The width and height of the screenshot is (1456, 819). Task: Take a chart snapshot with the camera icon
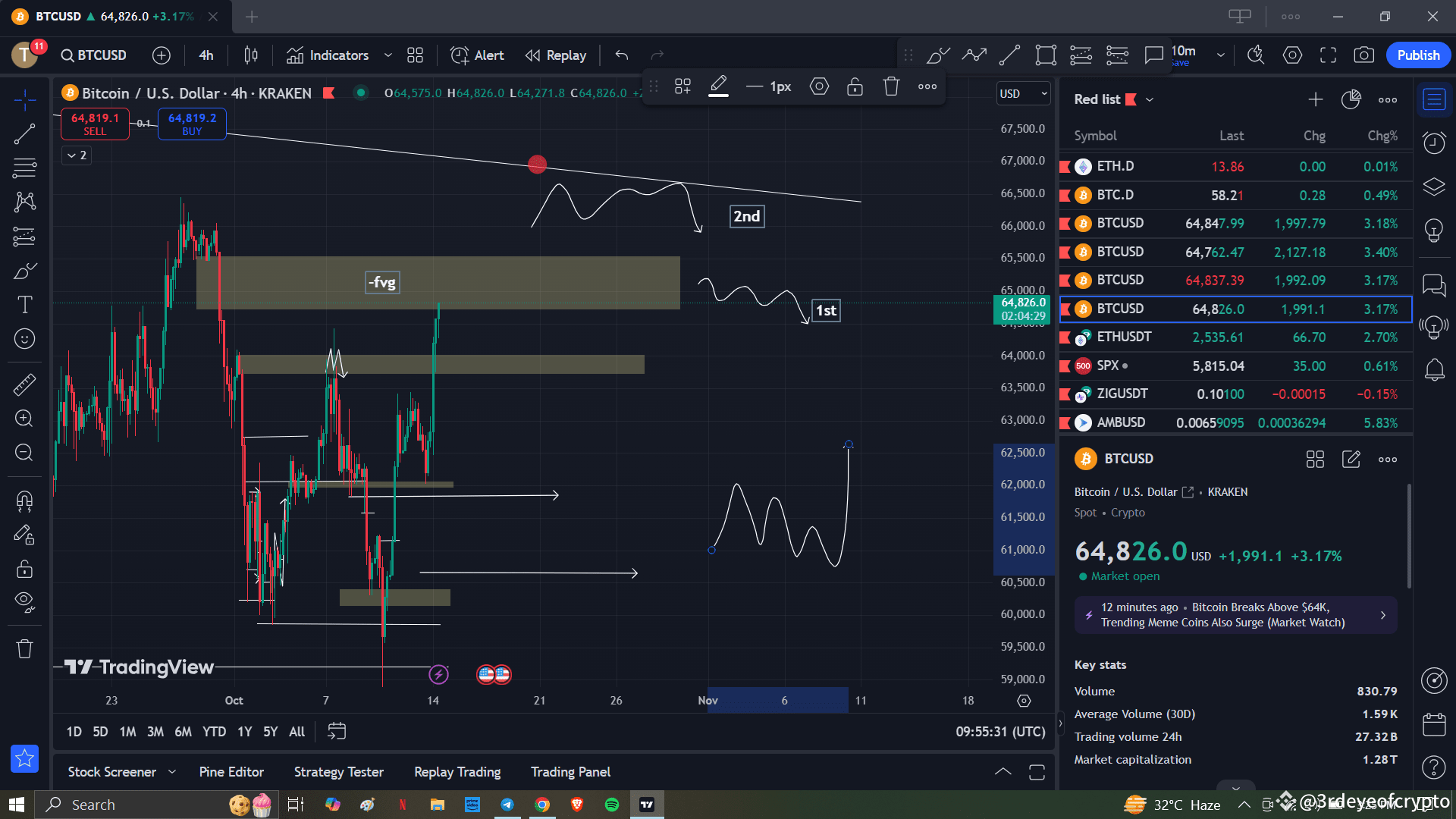coord(1363,55)
